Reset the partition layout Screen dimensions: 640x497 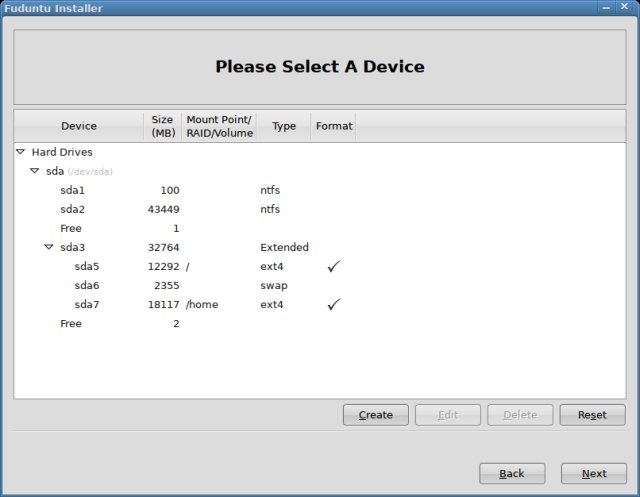[592, 415]
